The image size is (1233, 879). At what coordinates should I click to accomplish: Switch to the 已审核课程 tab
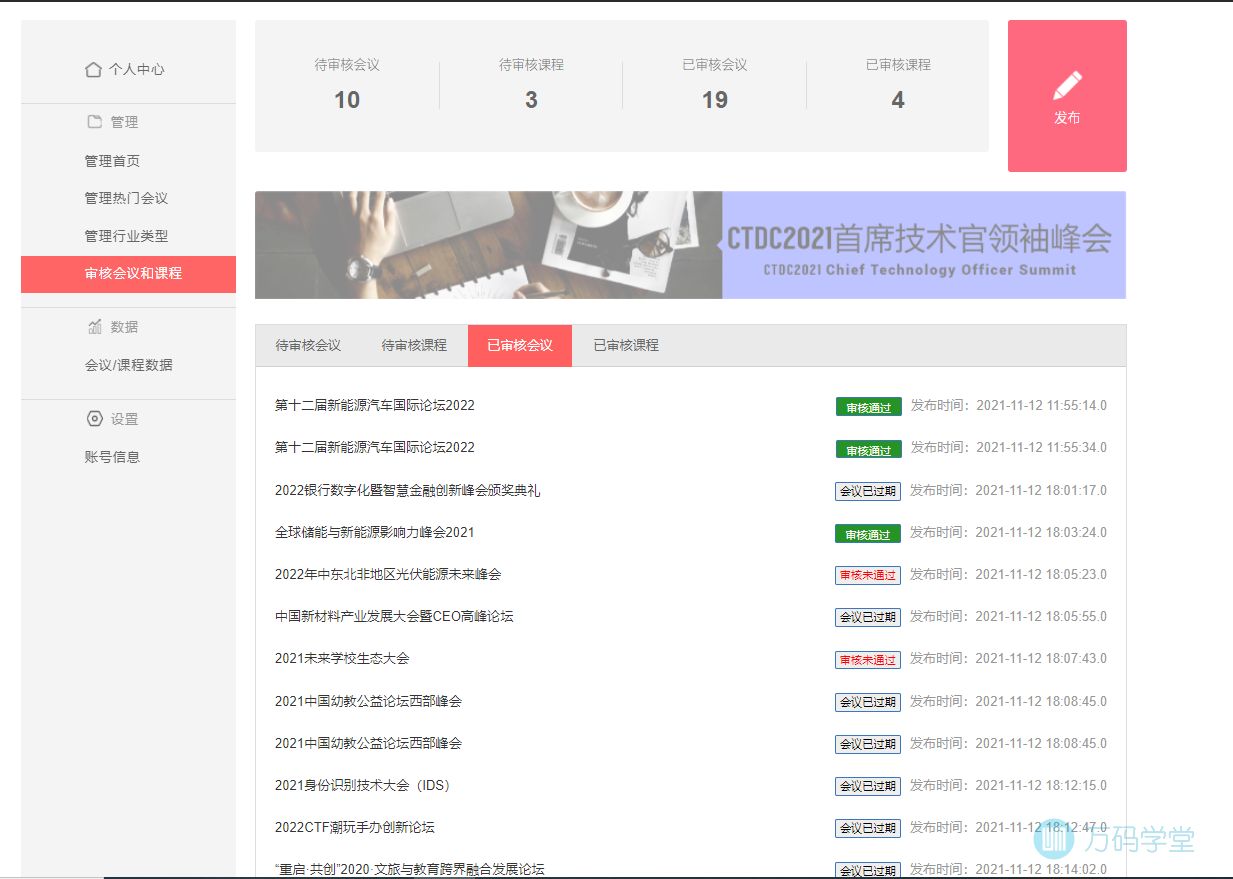[626, 346]
